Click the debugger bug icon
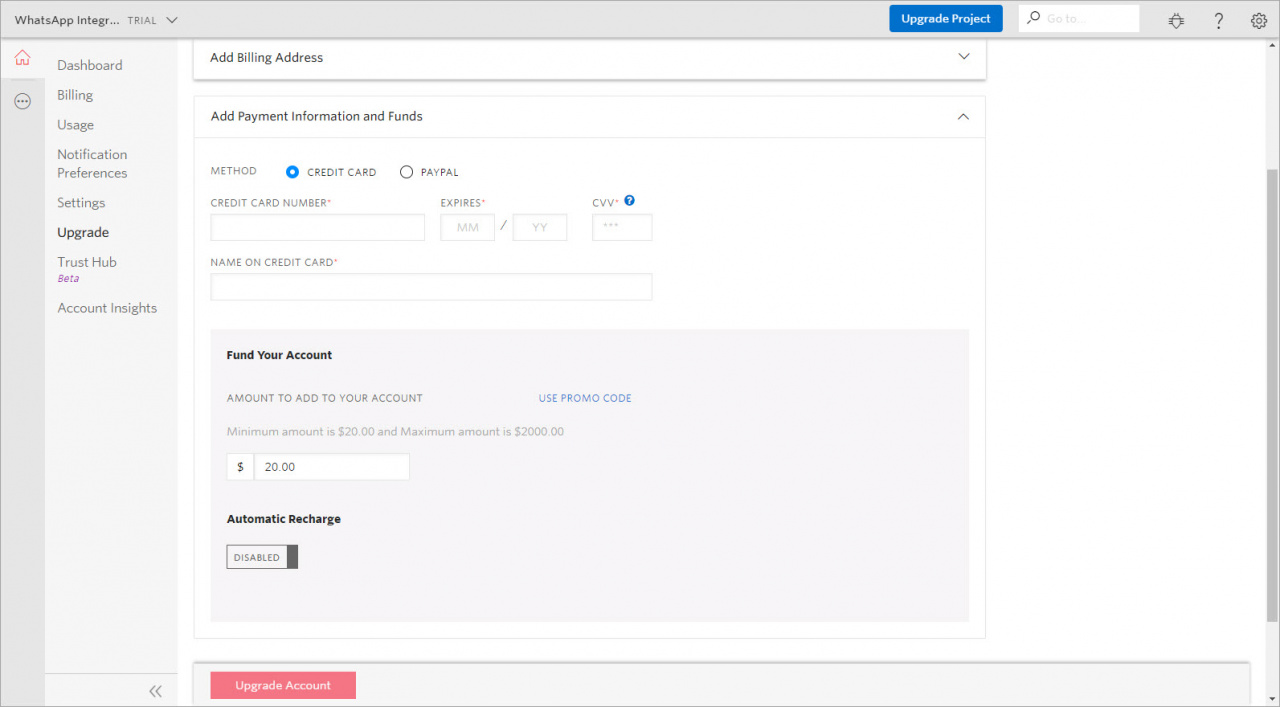 click(x=1176, y=20)
